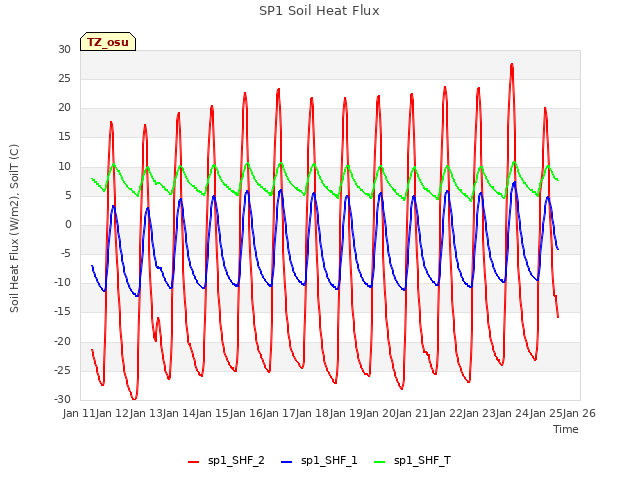The image size is (640, 480).
Task: Click the TZ_osu annotation label
Action: click(x=108, y=42)
